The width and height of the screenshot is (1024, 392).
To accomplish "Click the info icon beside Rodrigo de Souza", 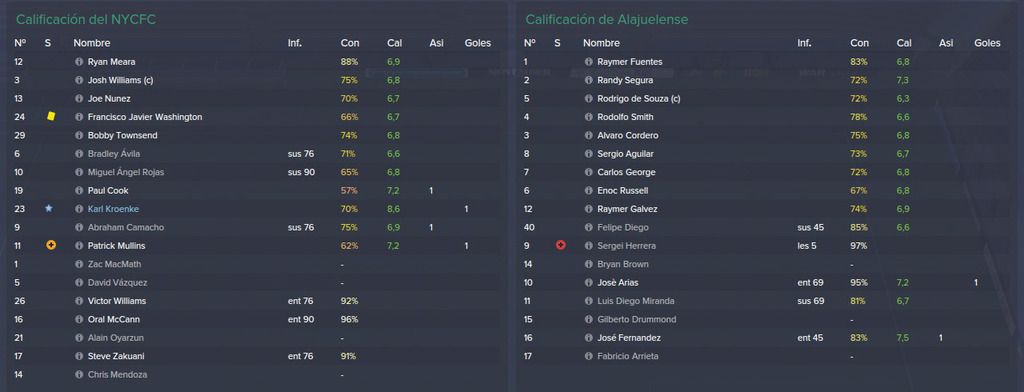I will [588, 99].
